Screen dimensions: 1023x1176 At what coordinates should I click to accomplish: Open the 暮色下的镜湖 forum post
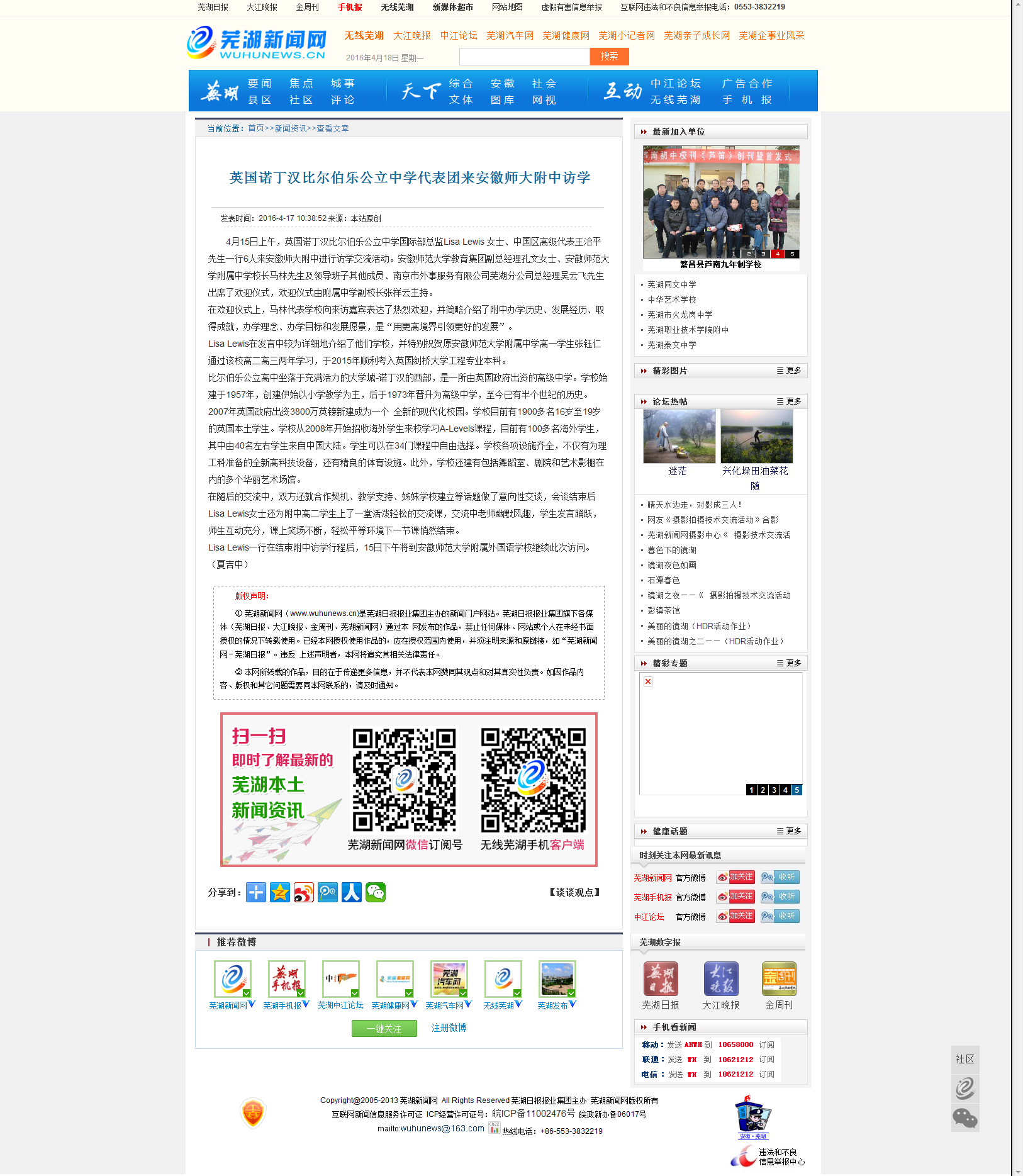coord(671,550)
